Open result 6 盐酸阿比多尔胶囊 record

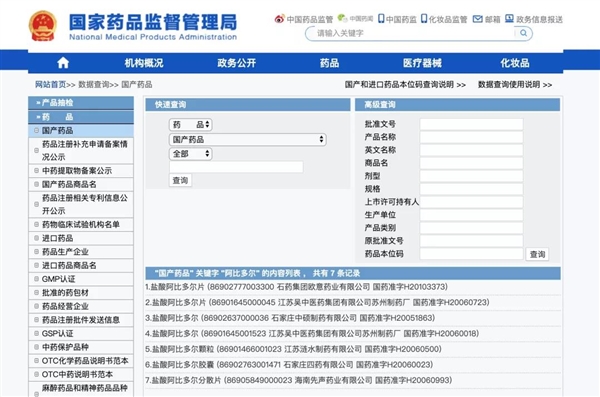click(x=289, y=364)
